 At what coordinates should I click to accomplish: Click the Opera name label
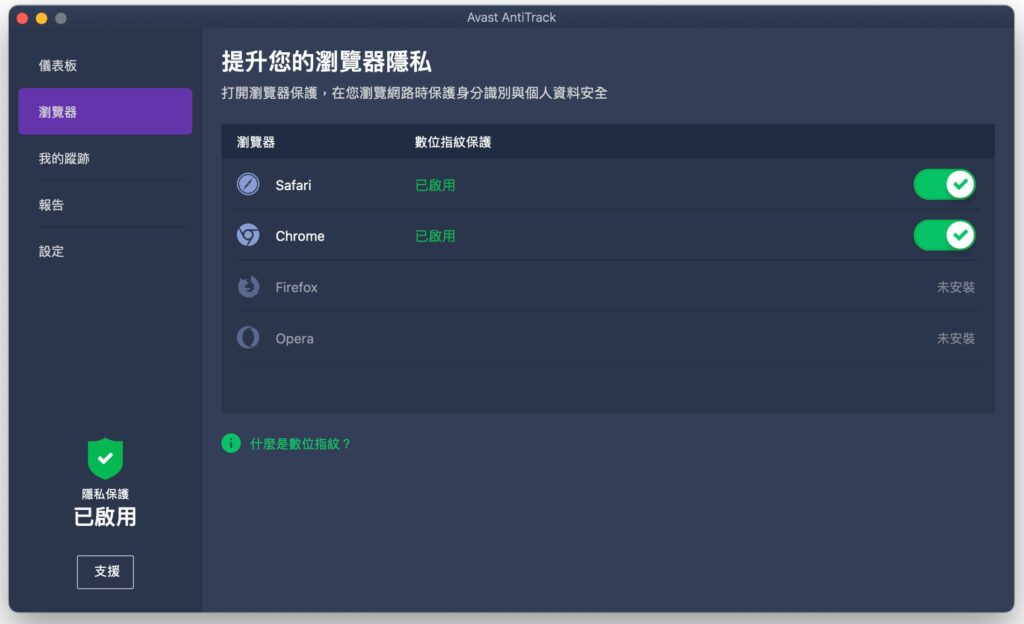295,339
